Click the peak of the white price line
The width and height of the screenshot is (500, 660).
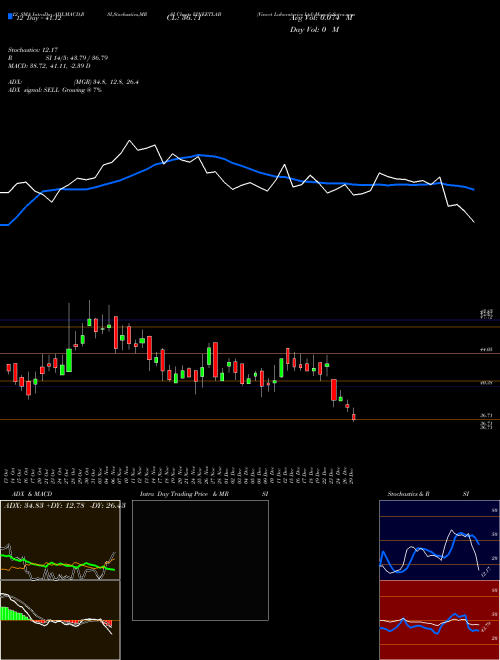click(130, 141)
